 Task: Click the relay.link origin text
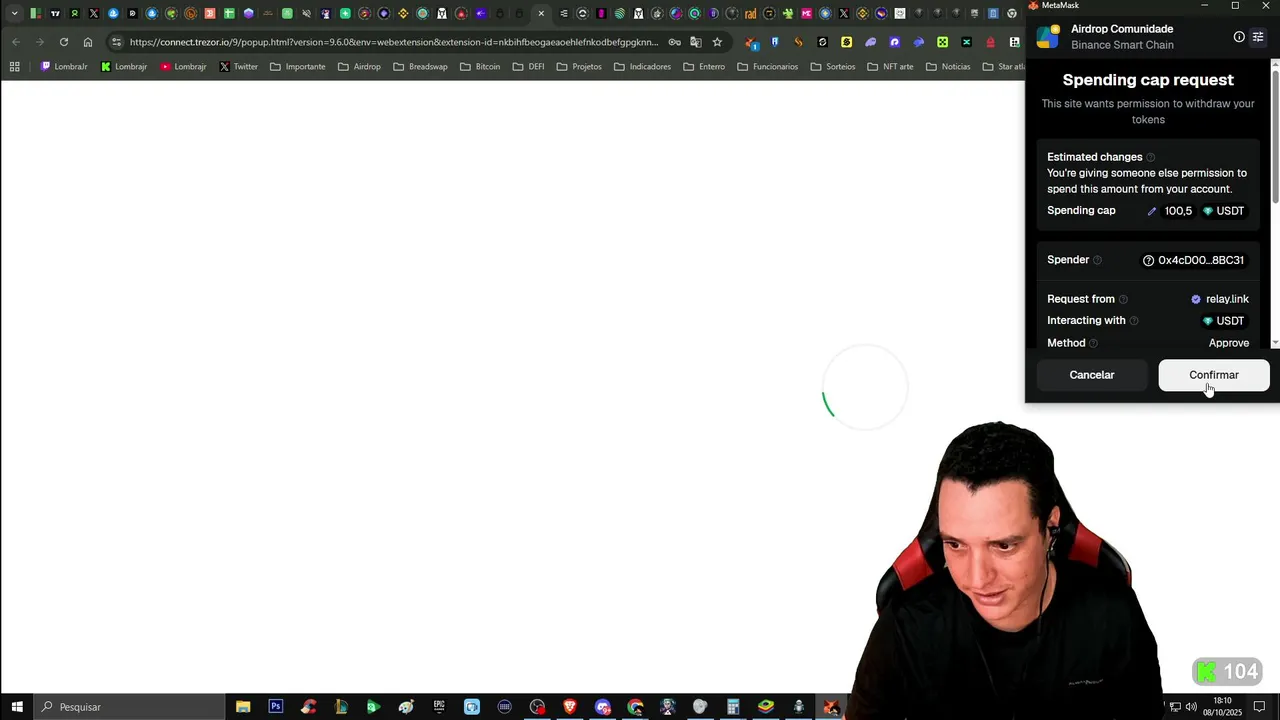[x=1227, y=299]
